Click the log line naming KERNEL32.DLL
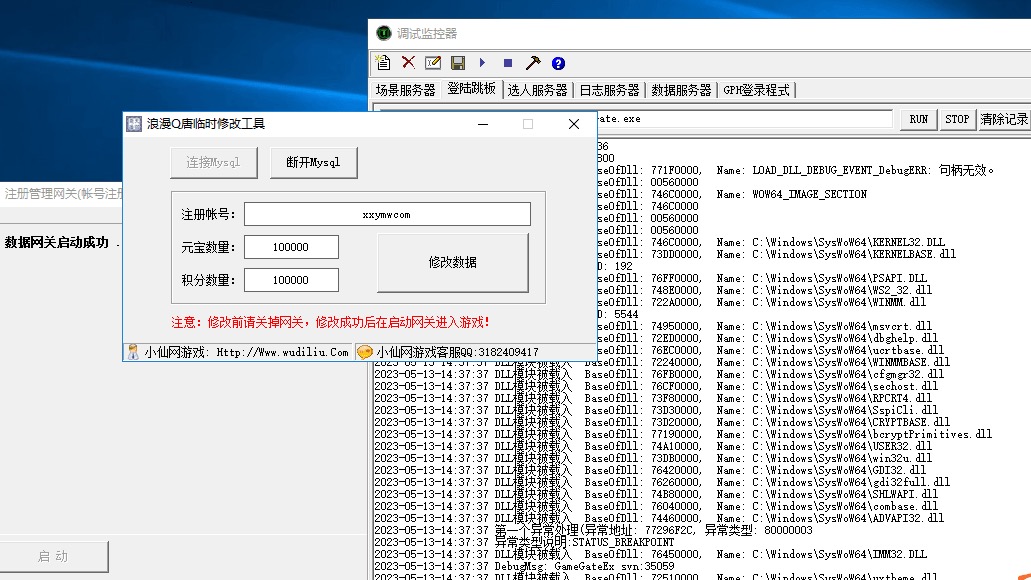This screenshot has height=580, width=1031. pos(771,242)
